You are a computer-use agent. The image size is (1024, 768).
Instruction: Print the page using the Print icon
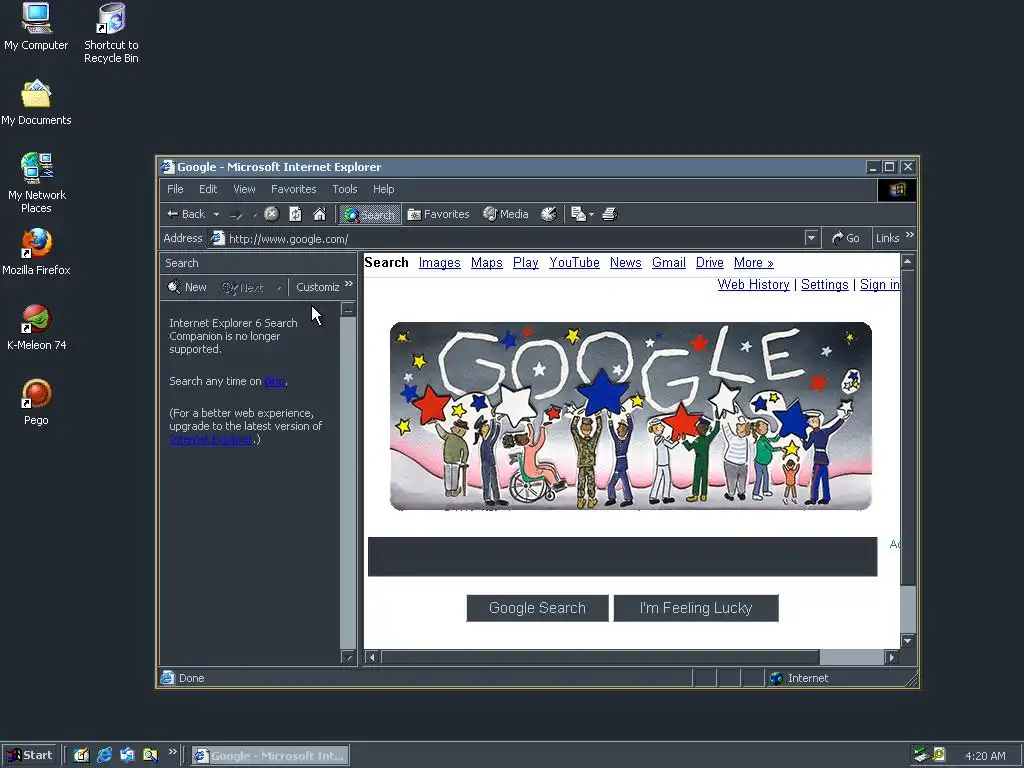point(609,214)
